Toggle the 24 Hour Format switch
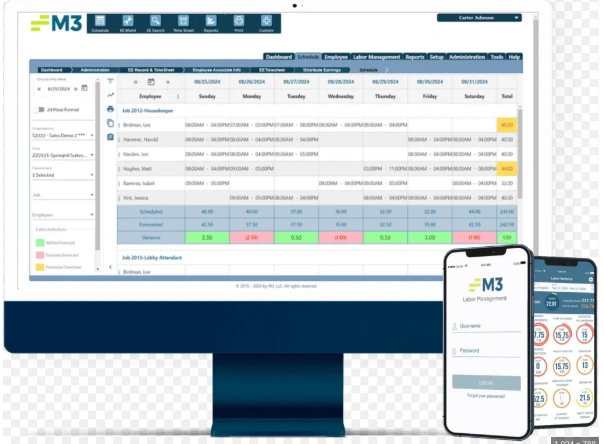Image resolution: width=604 pixels, height=444 pixels. click(x=40, y=110)
